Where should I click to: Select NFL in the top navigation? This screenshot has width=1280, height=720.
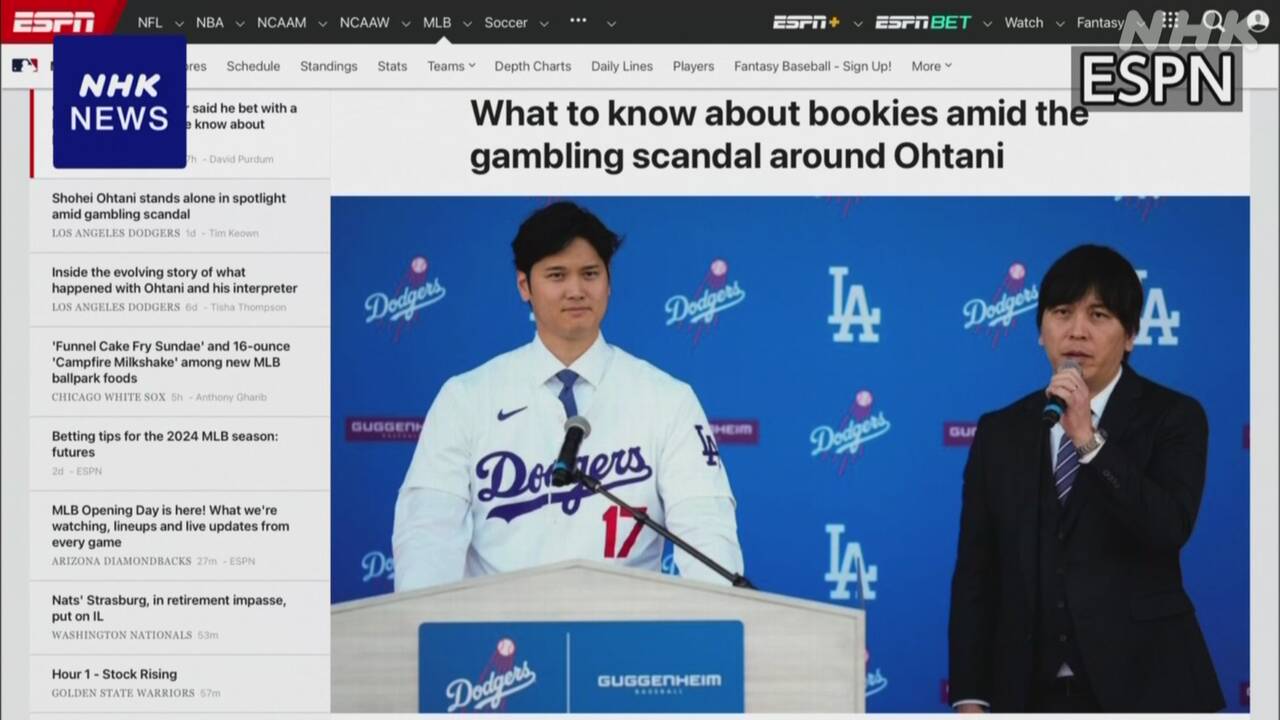coord(150,22)
